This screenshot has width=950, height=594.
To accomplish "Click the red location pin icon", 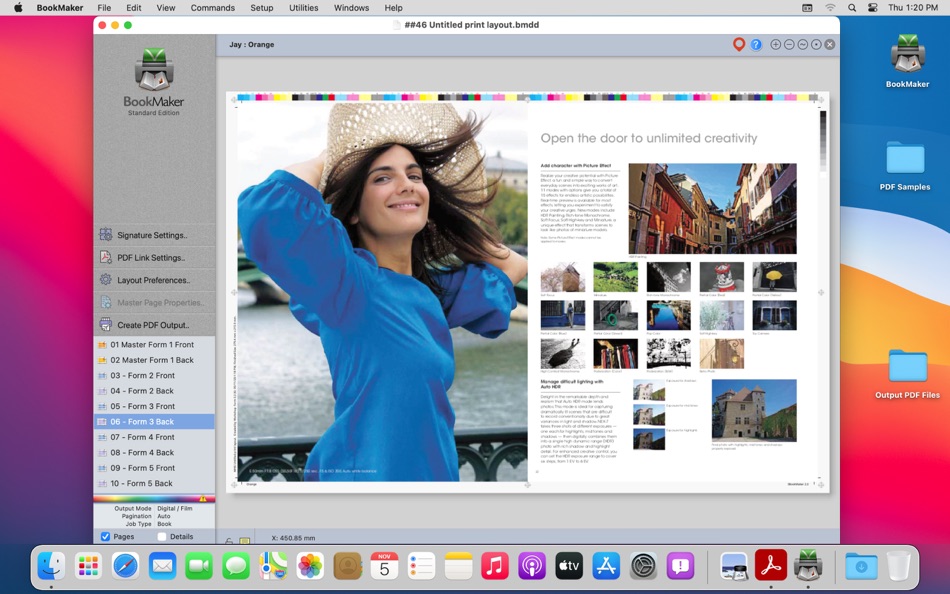I will pyautogui.click(x=739, y=45).
